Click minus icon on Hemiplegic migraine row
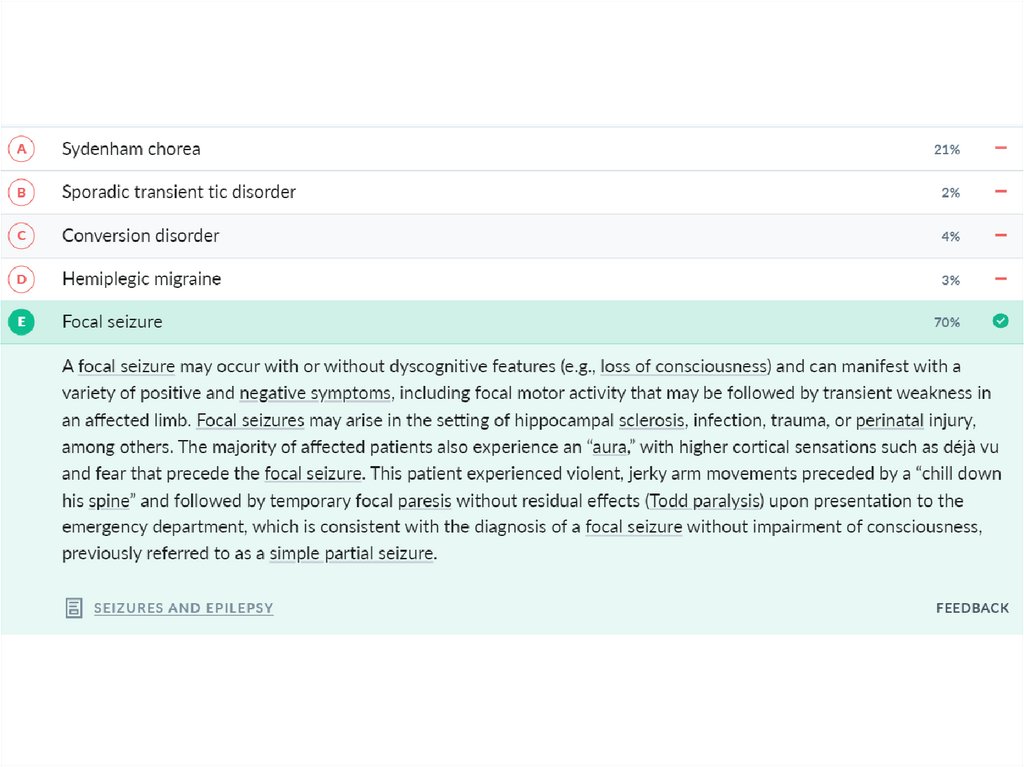This screenshot has height=767, width=1024. [x=1000, y=279]
